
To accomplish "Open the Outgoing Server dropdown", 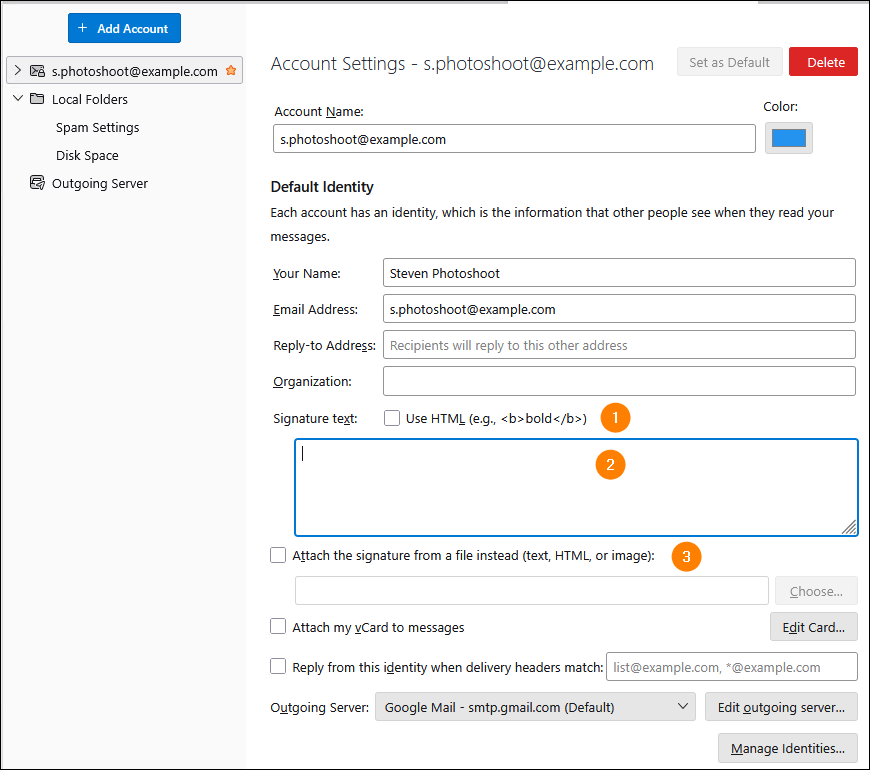I will 535,707.
